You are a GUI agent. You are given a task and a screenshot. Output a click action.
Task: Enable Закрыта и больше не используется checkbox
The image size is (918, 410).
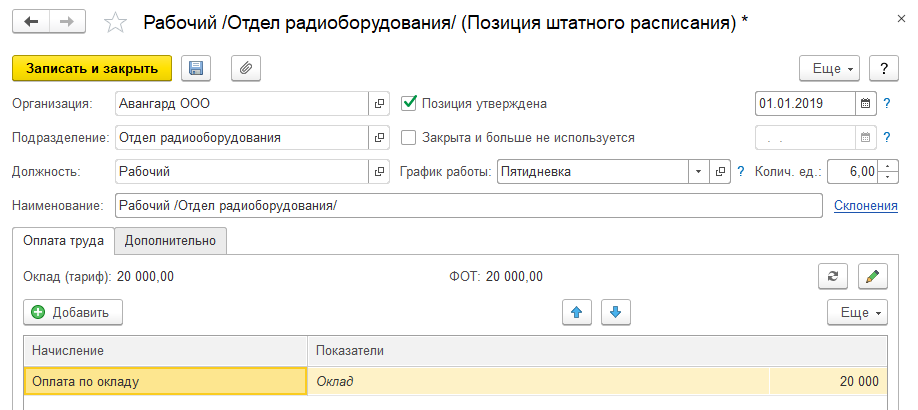point(408,138)
